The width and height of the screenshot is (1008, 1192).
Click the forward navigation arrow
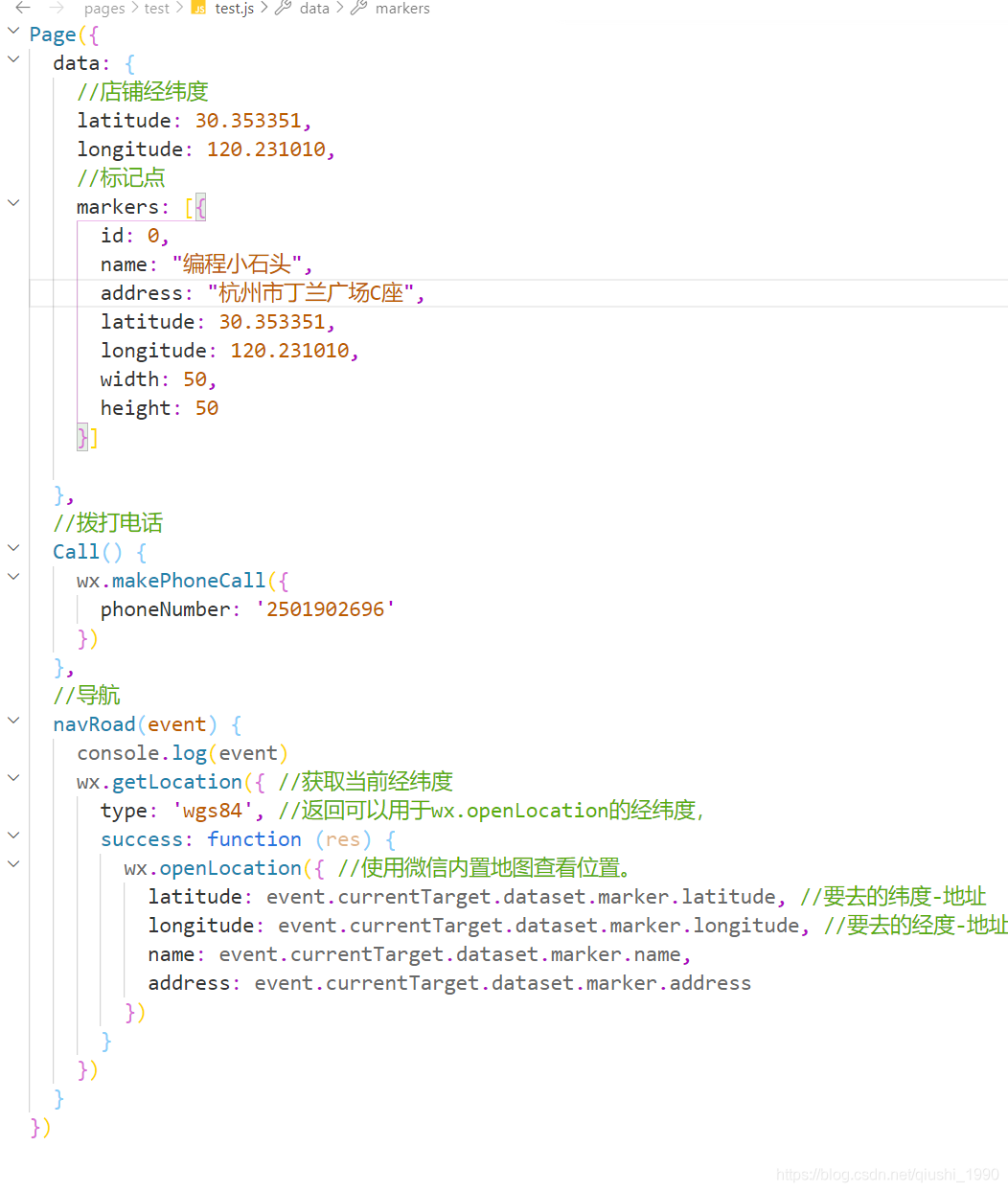pos(57,8)
